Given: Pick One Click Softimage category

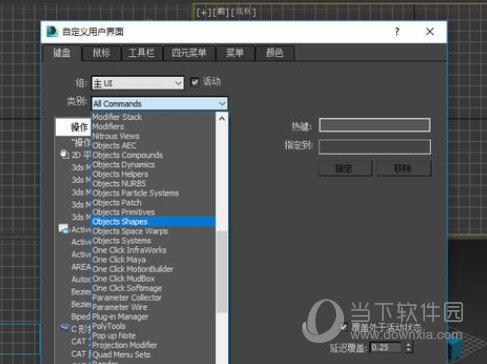Looking at the screenshot, I should point(153,288).
